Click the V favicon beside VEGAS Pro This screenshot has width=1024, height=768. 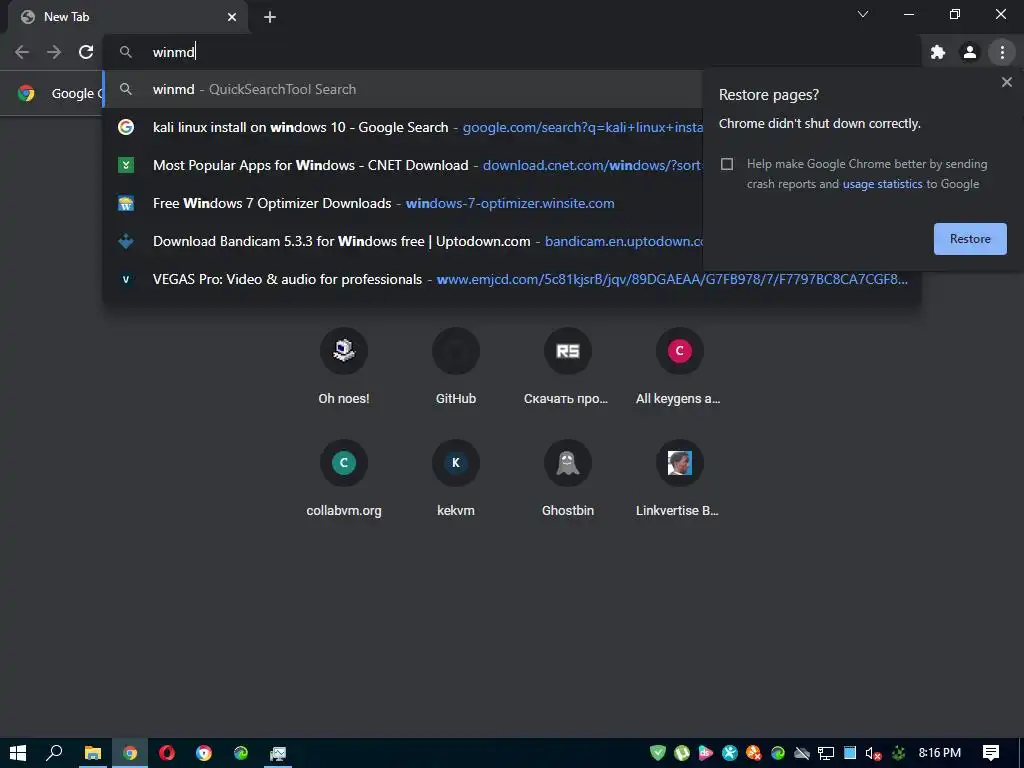click(x=126, y=279)
